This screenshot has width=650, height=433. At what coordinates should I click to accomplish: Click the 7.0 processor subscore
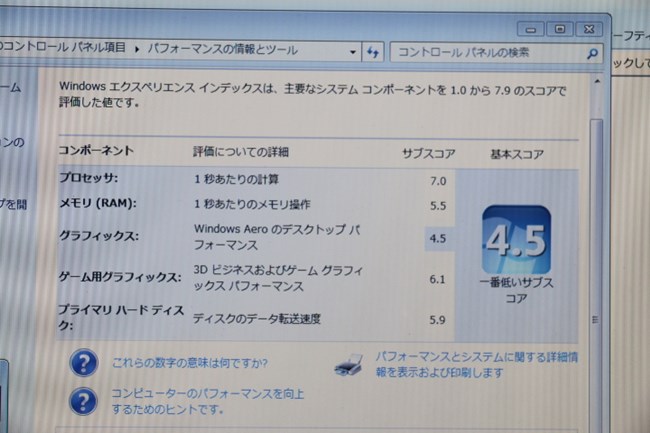tap(438, 181)
